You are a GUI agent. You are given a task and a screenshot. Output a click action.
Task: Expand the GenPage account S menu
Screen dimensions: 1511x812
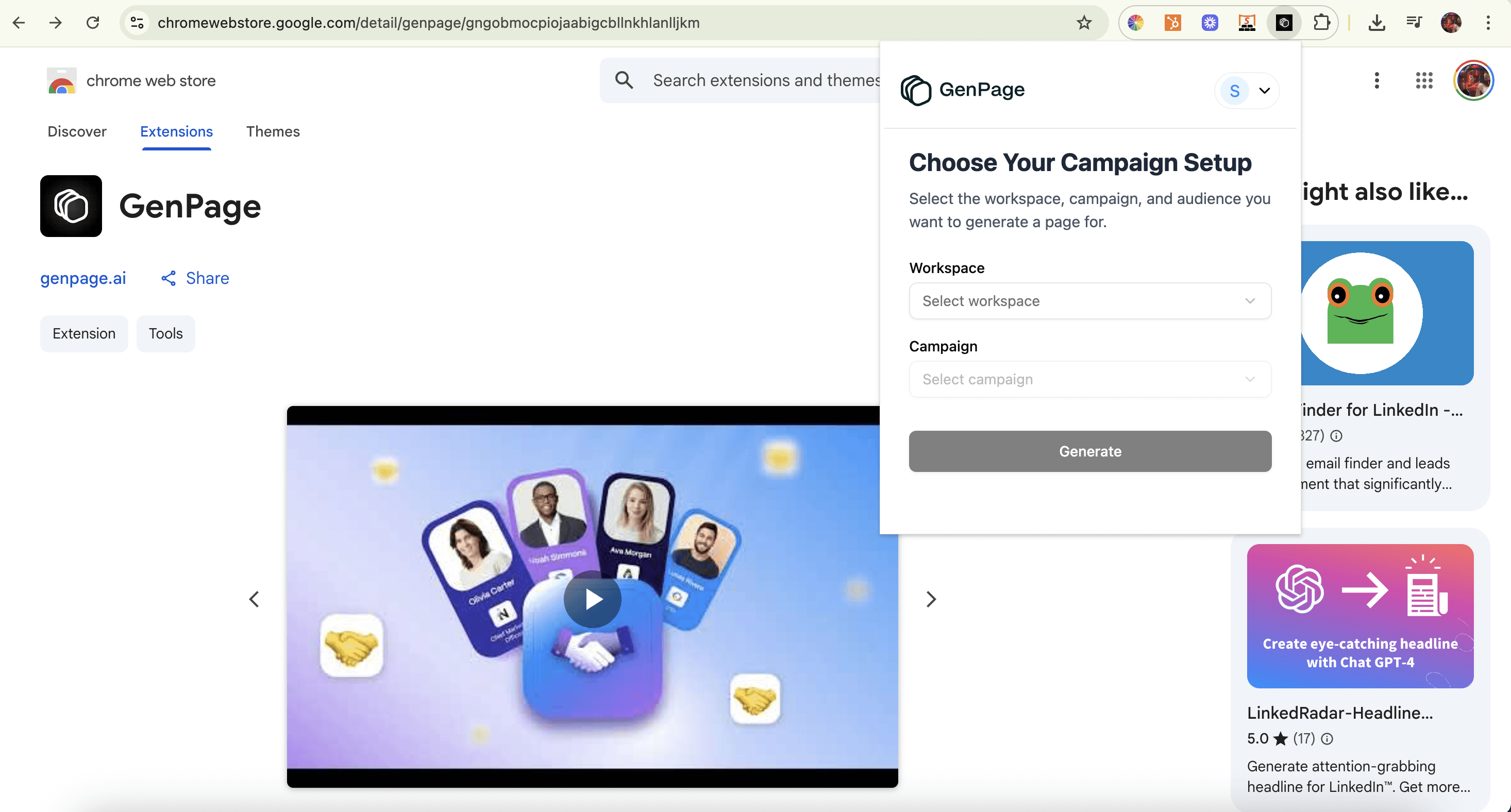1247,90
